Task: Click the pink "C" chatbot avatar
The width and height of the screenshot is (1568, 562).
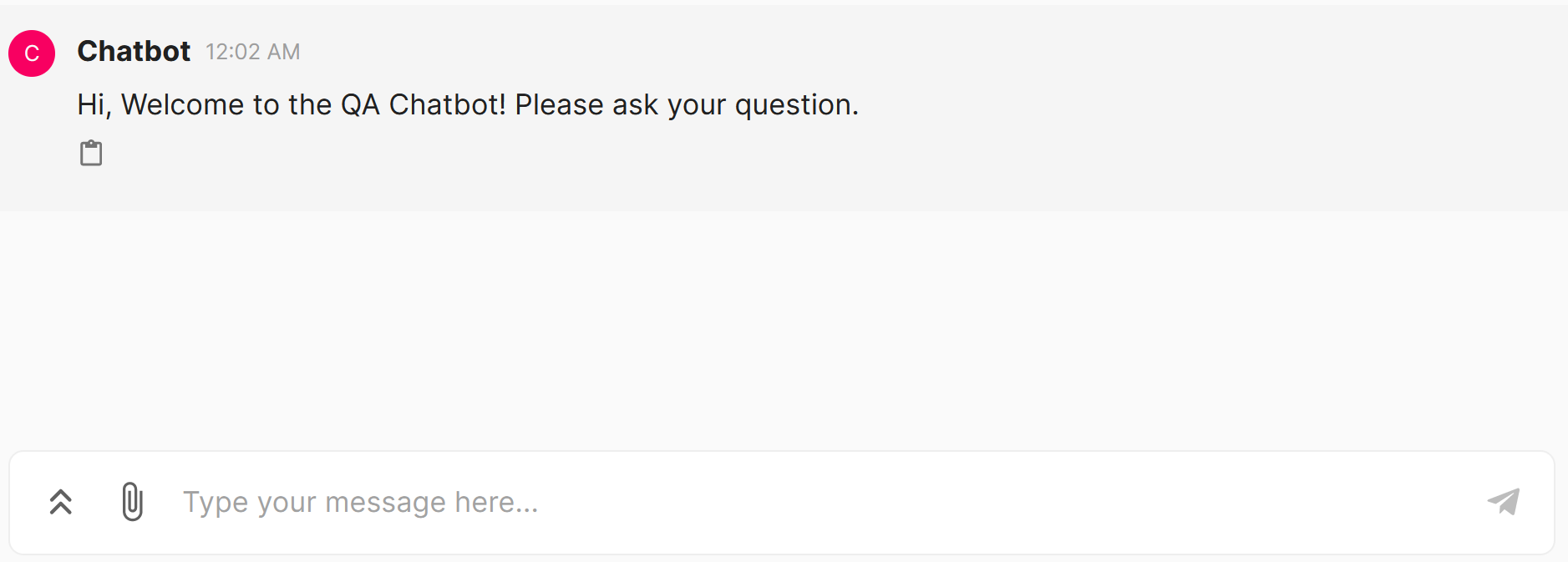Action: (x=32, y=53)
